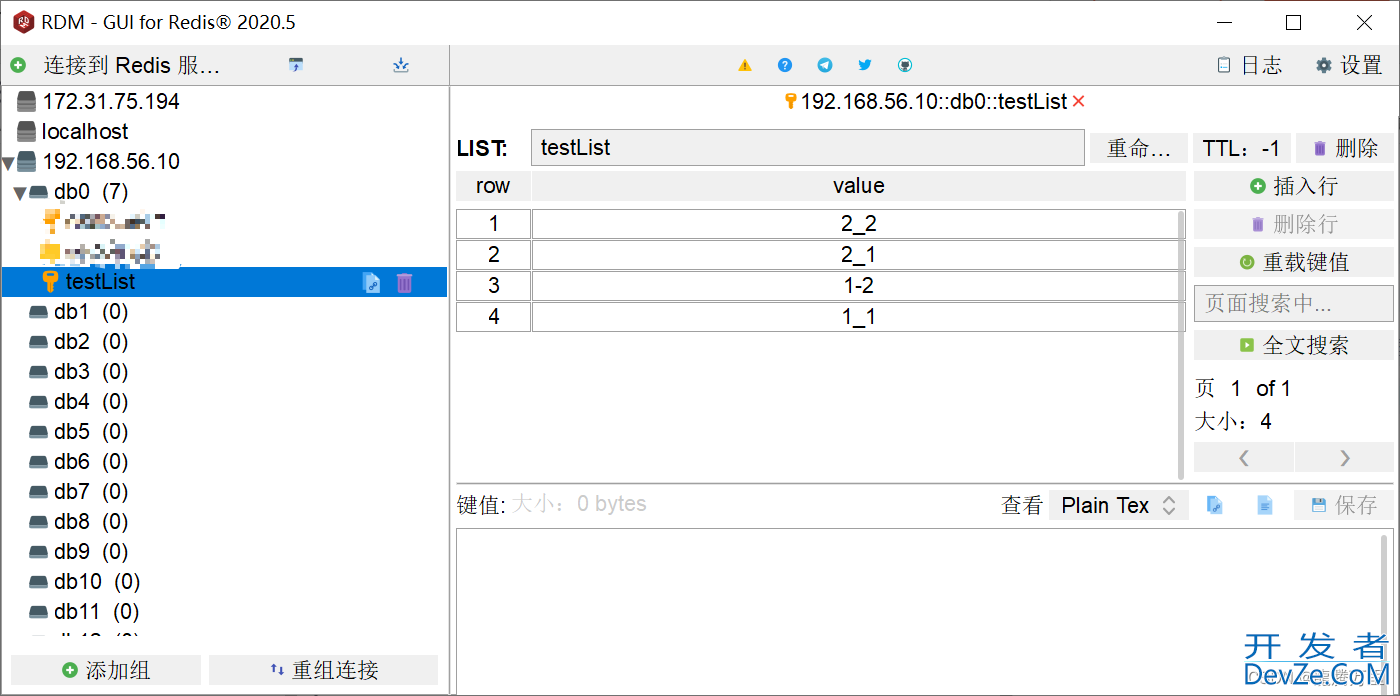Open database db1 (0)
This screenshot has width=1400, height=696.
tap(90, 312)
